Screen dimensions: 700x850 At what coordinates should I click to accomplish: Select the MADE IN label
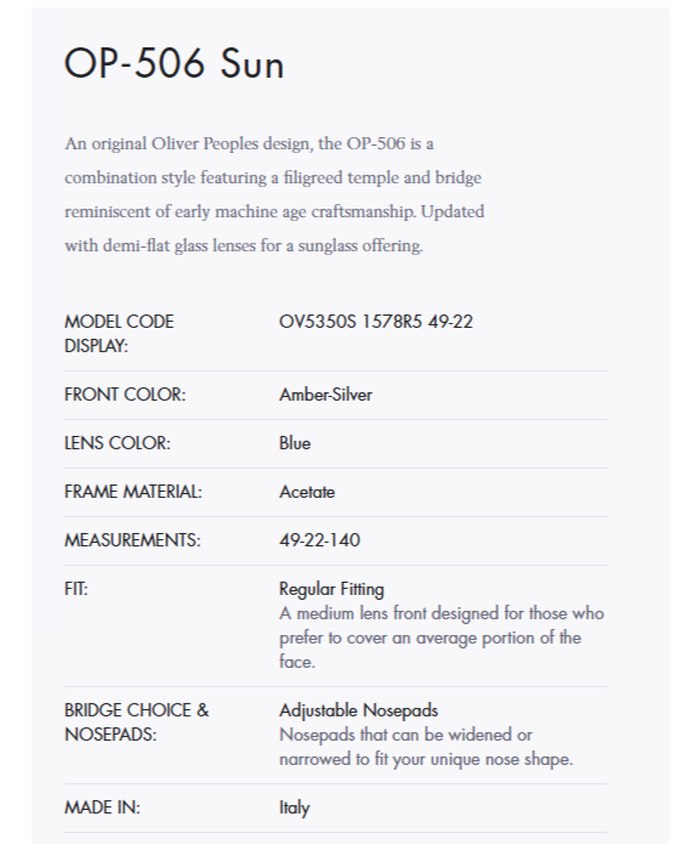click(102, 808)
